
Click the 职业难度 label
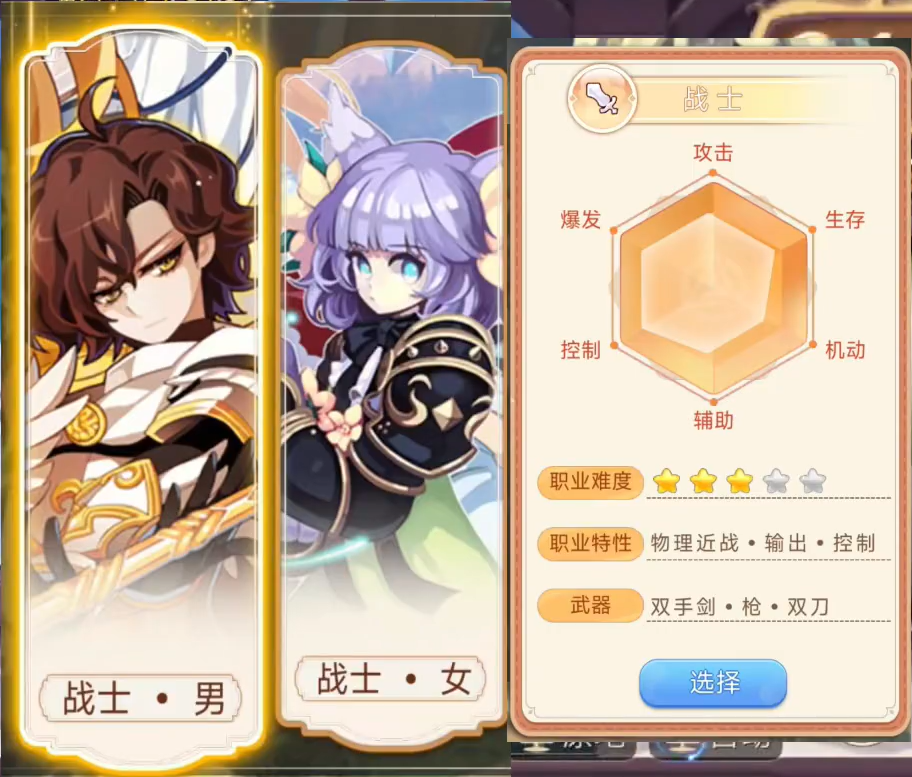590,482
